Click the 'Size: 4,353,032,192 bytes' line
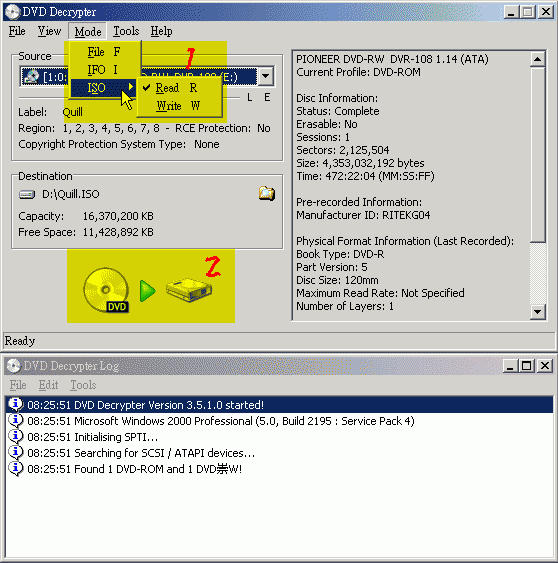Image resolution: width=558 pixels, height=563 pixels. [x=360, y=163]
